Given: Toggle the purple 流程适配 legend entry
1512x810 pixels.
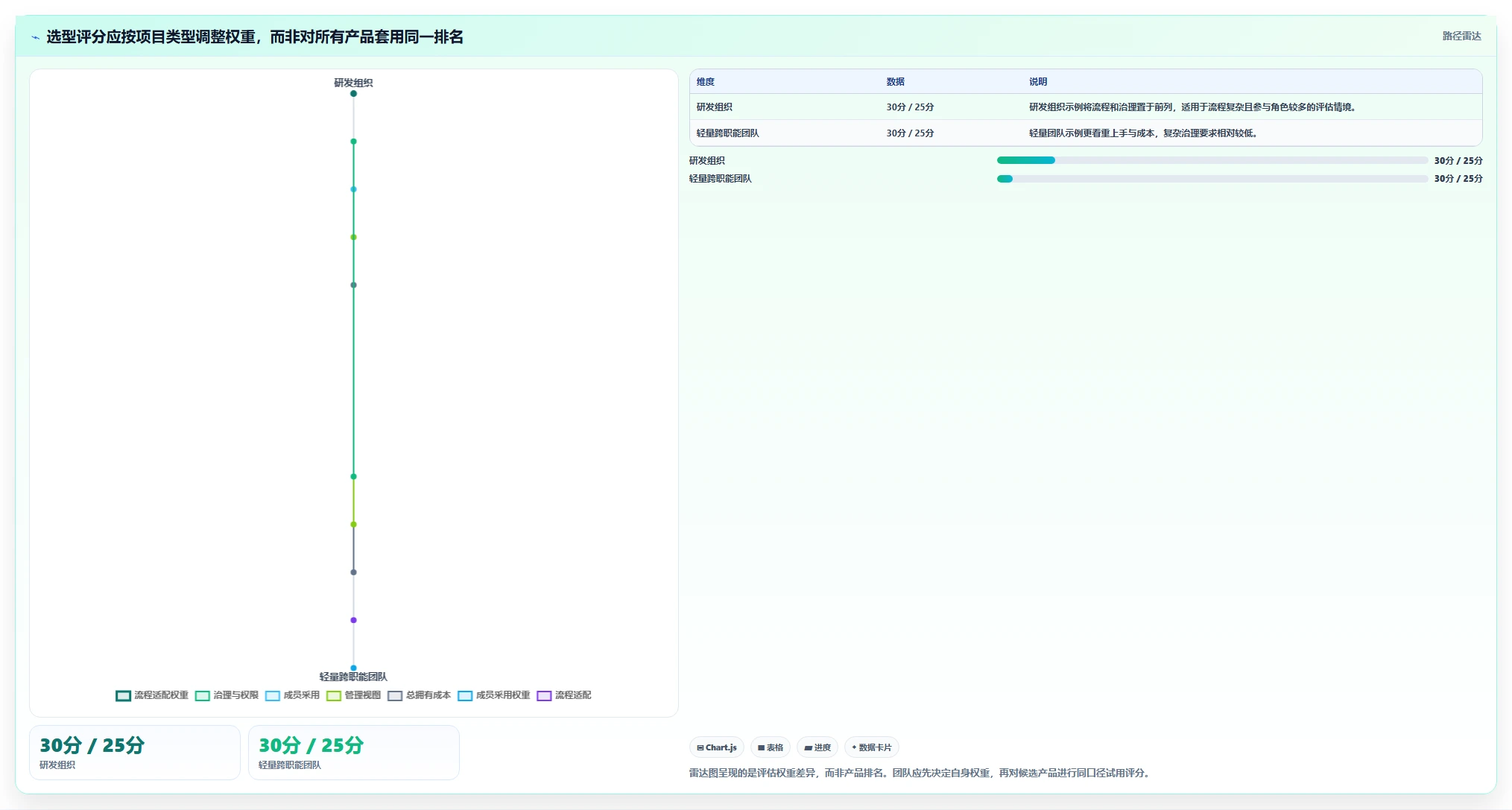Looking at the screenshot, I should [563, 695].
